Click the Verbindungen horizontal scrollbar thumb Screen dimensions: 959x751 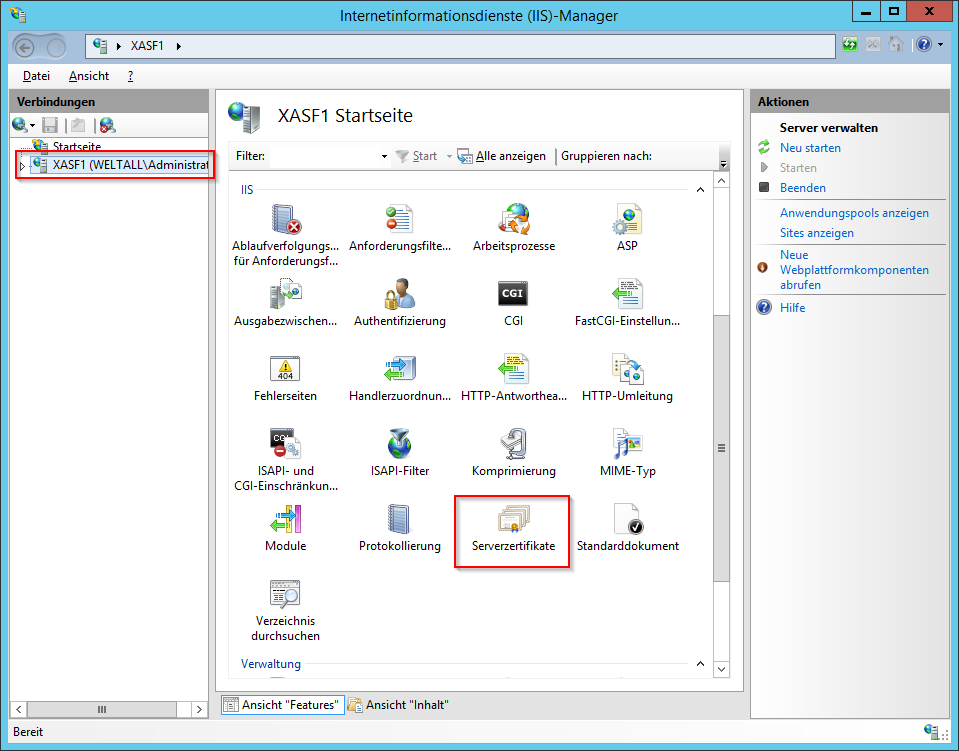coord(102,709)
